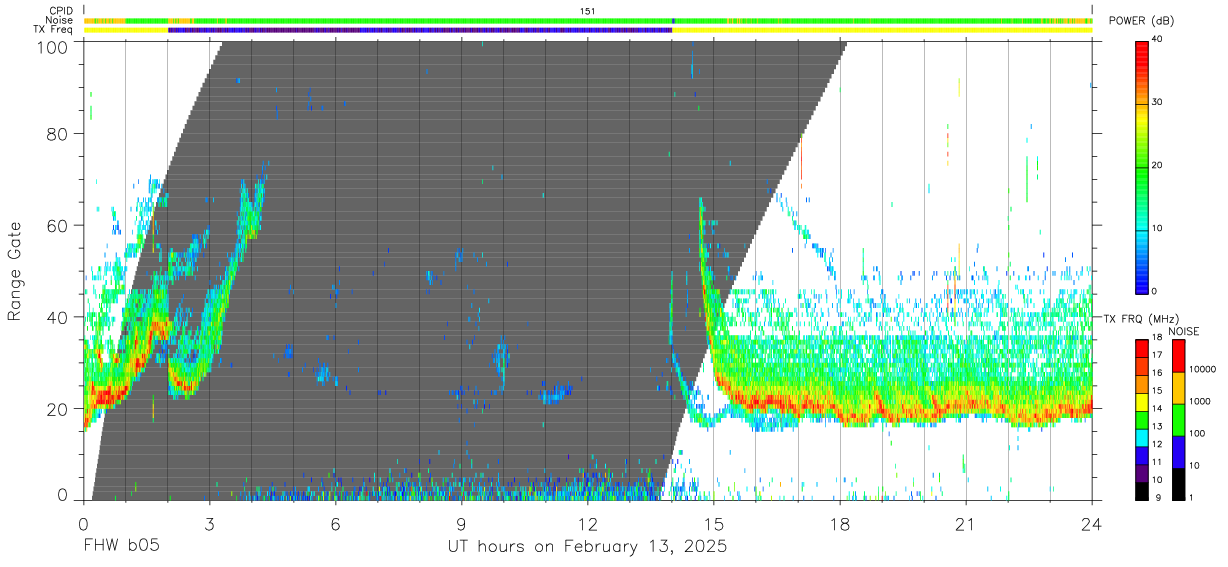Viewport: 1228px width, 567px height.
Task: Click the 24 tick on UT hours axis
Action: coord(1092,523)
